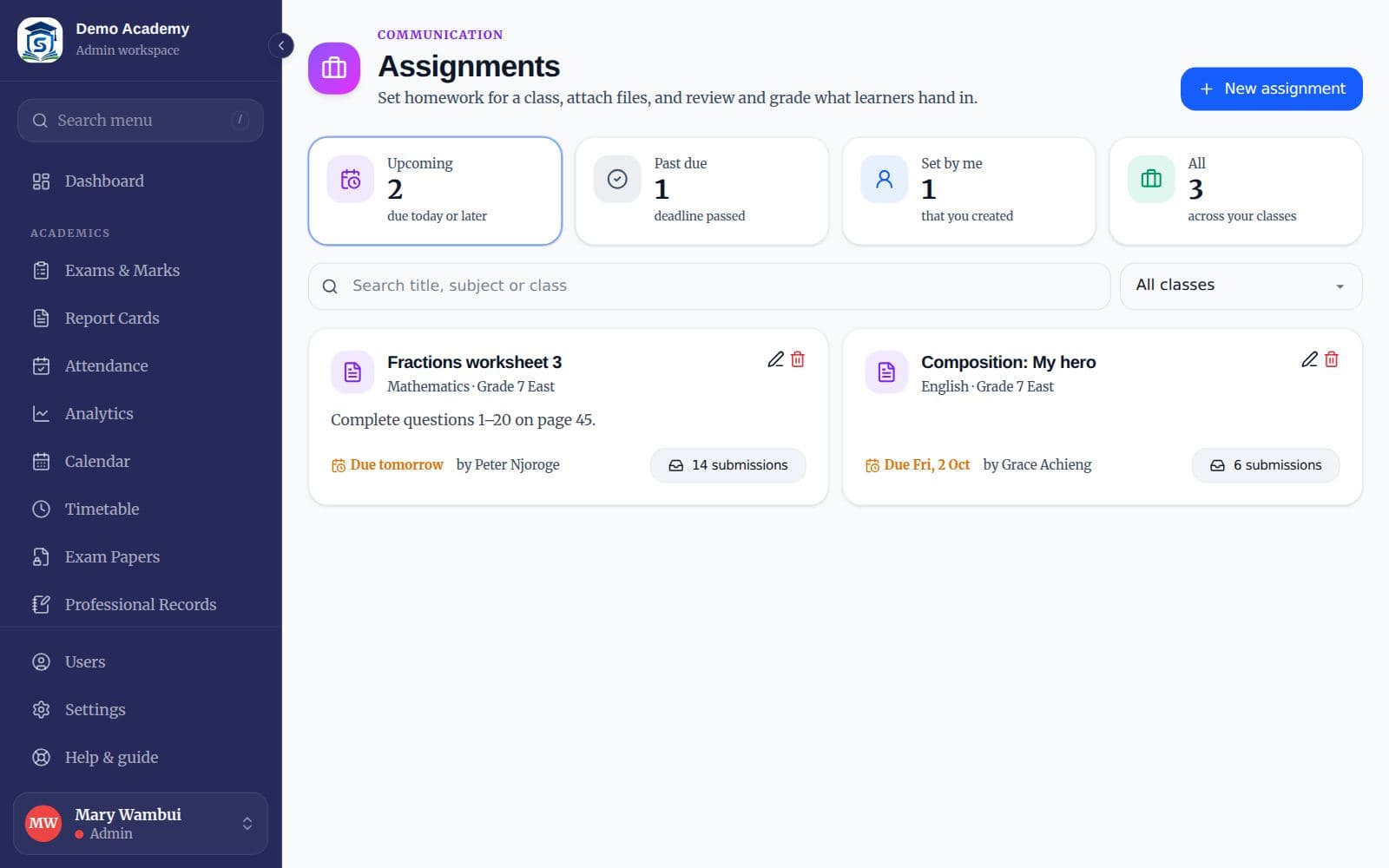Open the Users page
Viewport: 1389px width, 868px height.
pyautogui.click(x=141, y=662)
